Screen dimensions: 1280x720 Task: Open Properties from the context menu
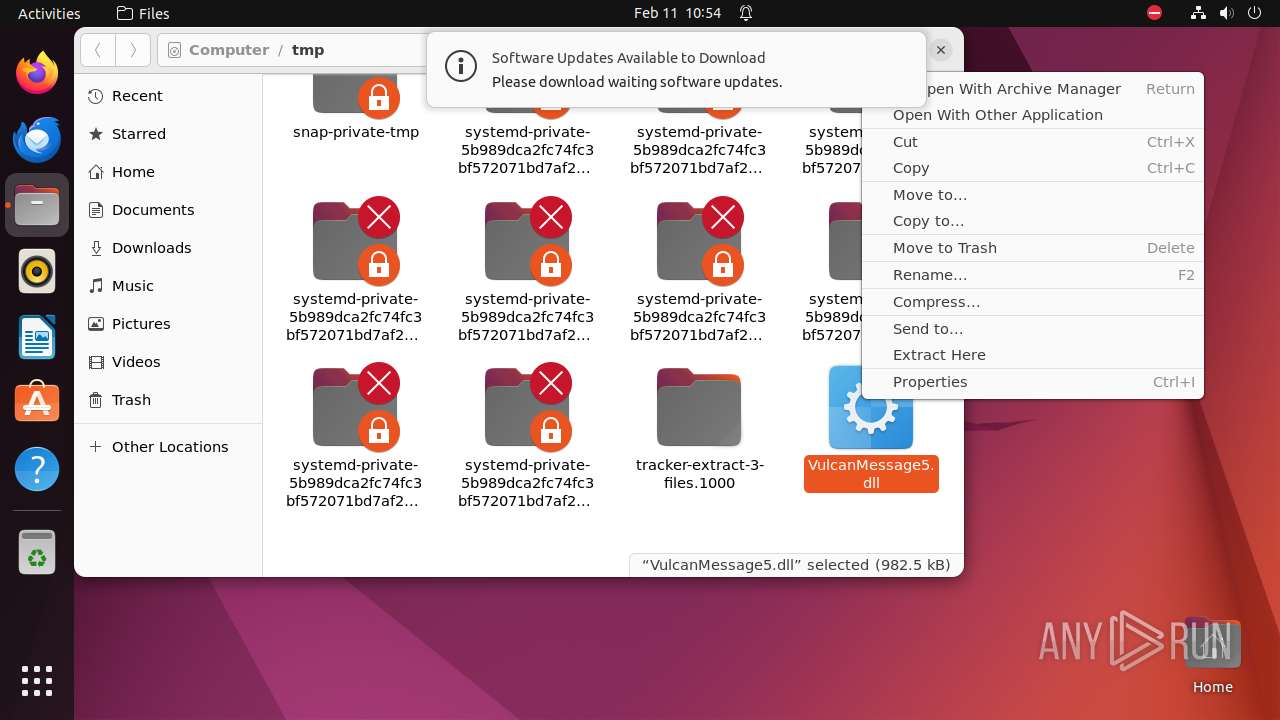(1033, 382)
